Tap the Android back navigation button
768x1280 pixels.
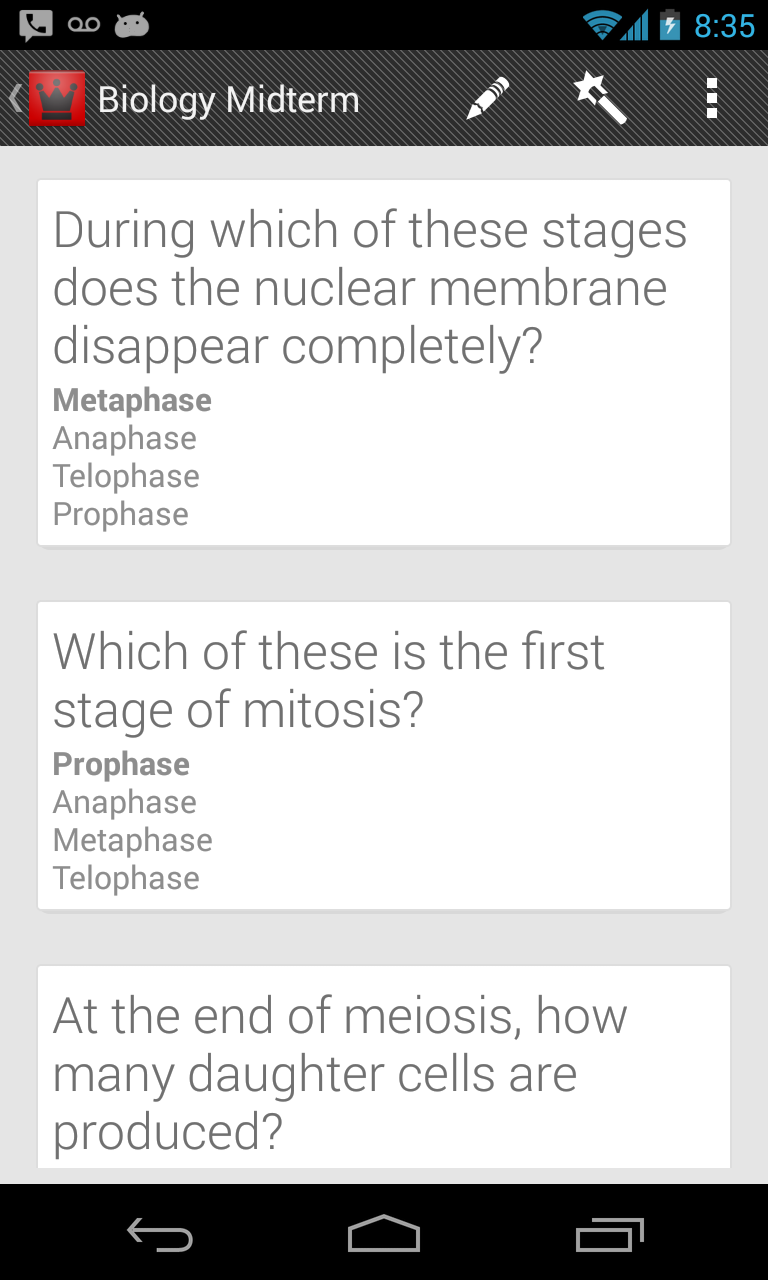[x=160, y=1235]
